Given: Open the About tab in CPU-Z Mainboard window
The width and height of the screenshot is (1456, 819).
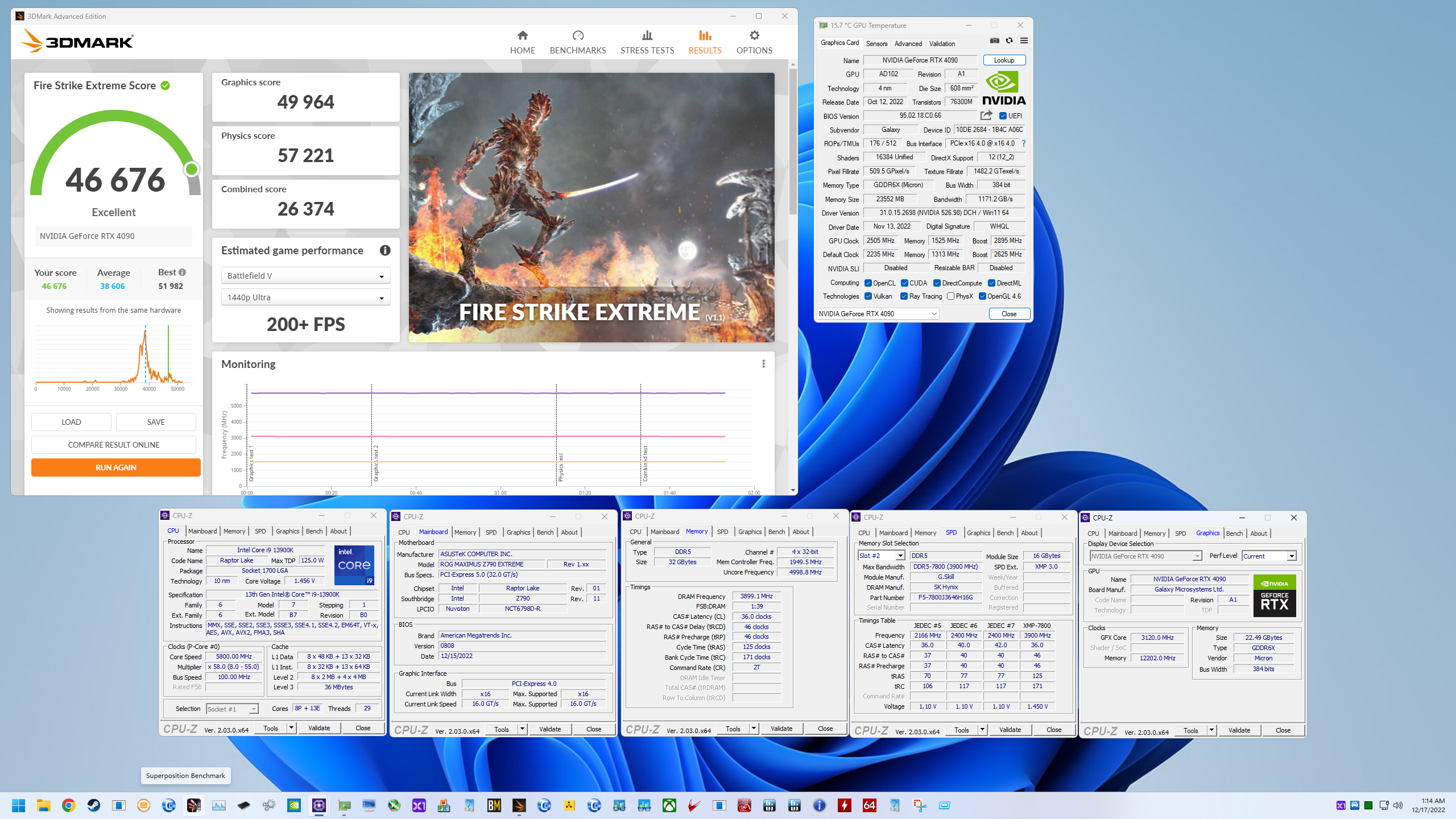Looking at the screenshot, I should click(569, 532).
